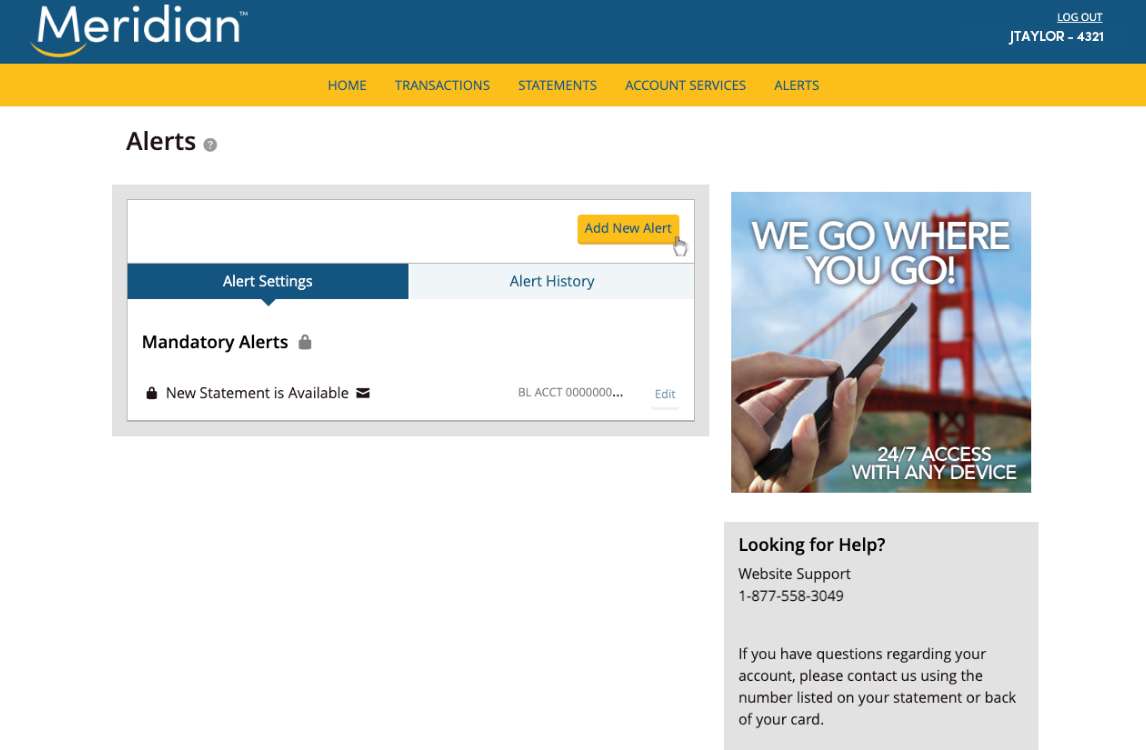Screen dimensions: 1146x750
Task: Click the Looking for Help? heading
Action: tap(811, 545)
